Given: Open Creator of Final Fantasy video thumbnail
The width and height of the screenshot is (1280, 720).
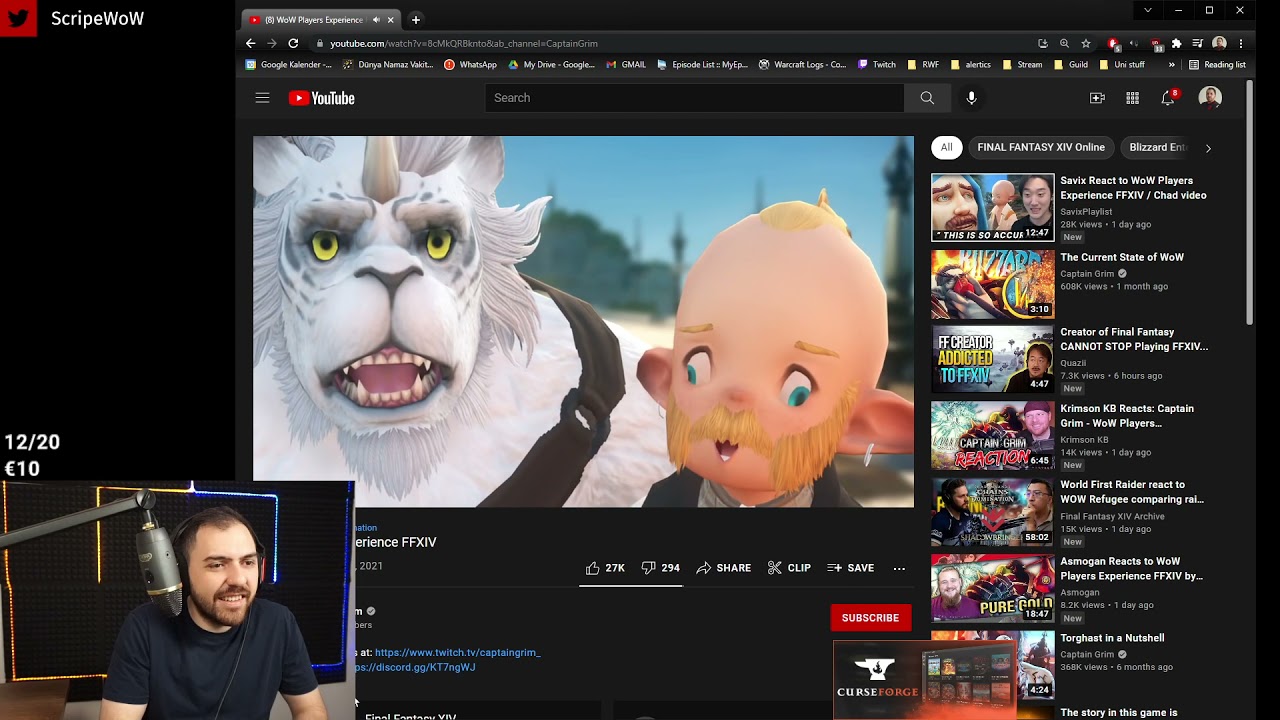Looking at the screenshot, I should pyautogui.click(x=992, y=360).
